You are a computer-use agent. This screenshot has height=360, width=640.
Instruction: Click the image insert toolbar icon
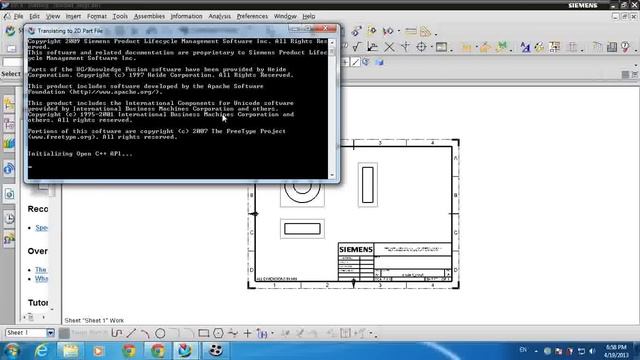pyautogui.click(x=441, y=47)
